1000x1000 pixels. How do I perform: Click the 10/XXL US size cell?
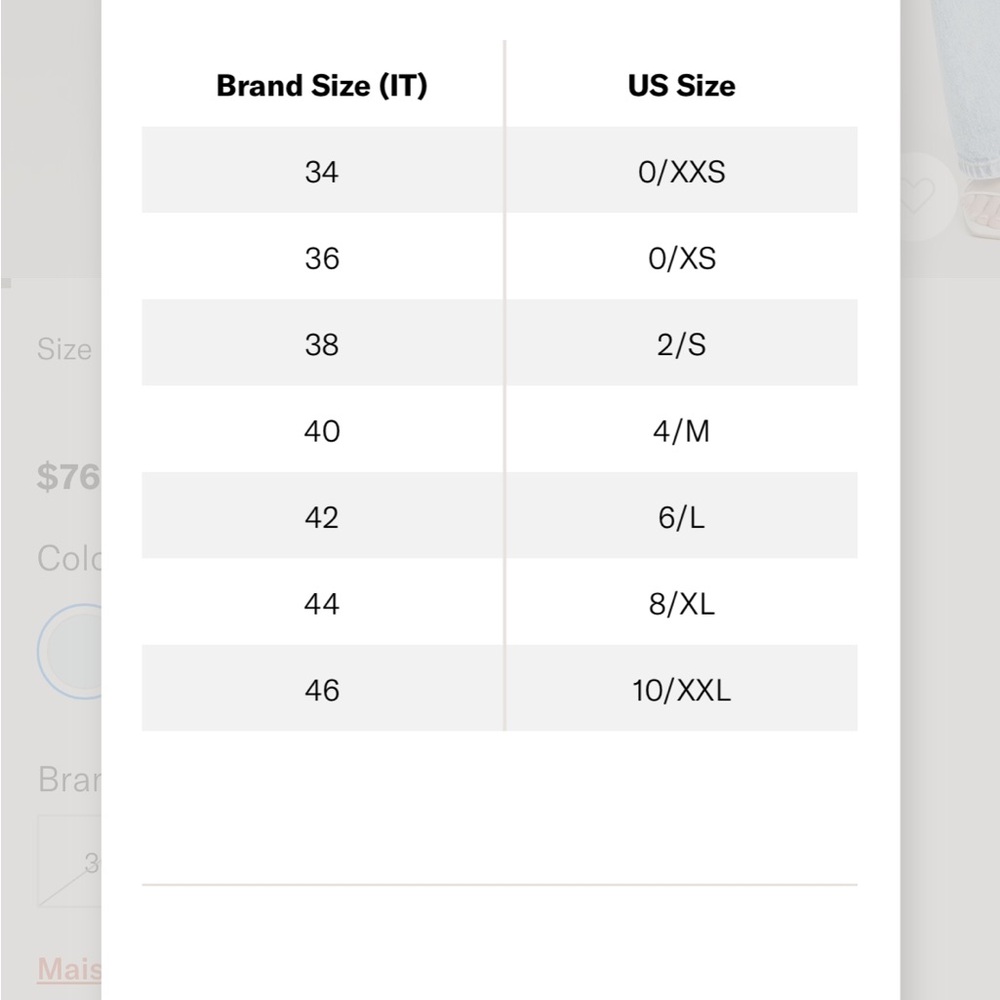(x=681, y=690)
